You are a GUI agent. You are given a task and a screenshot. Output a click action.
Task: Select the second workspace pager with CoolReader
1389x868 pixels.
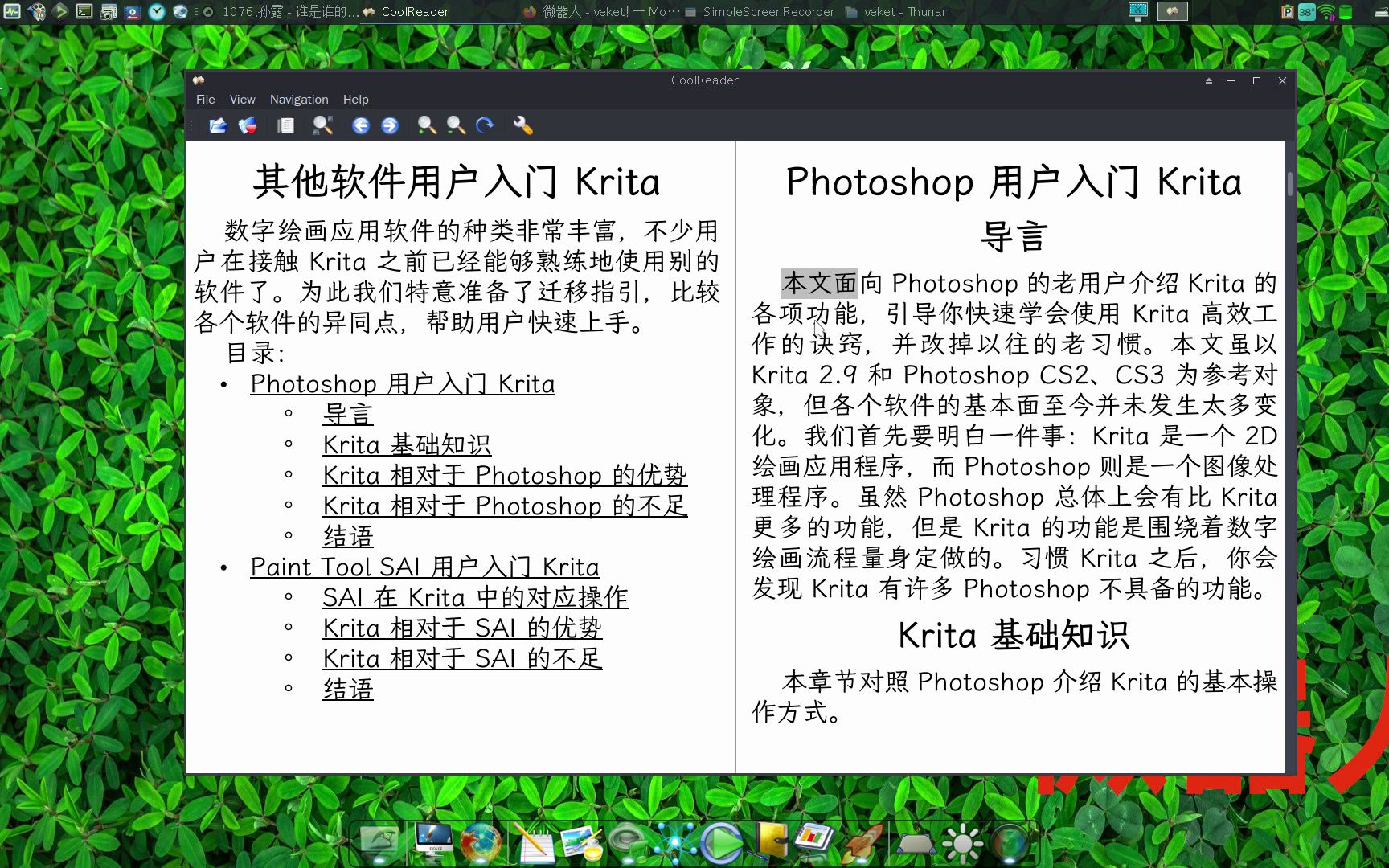click(1173, 11)
